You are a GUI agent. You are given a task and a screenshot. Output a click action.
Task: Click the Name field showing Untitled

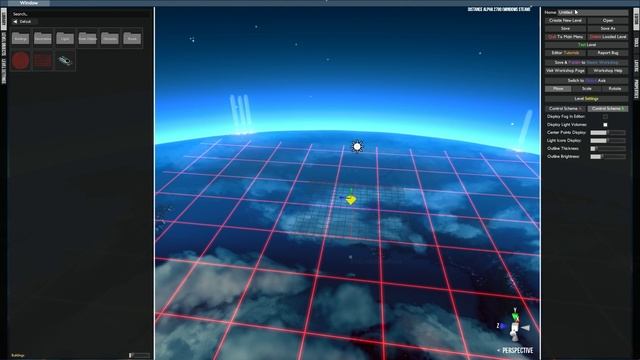[592, 12]
